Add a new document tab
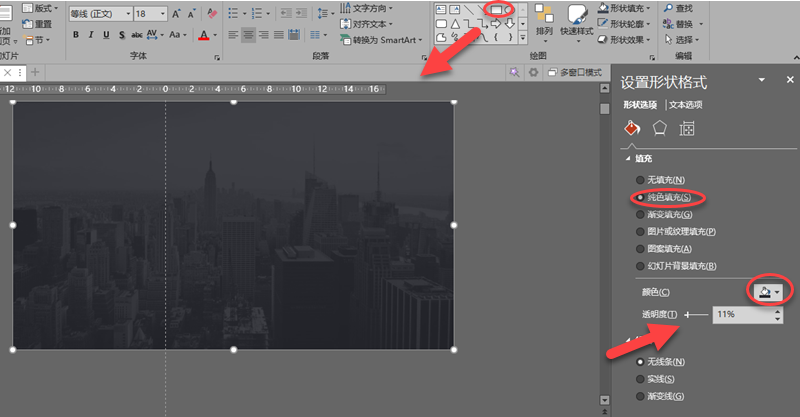The height and width of the screenshot is (417, 800). (x=35, y=72)
